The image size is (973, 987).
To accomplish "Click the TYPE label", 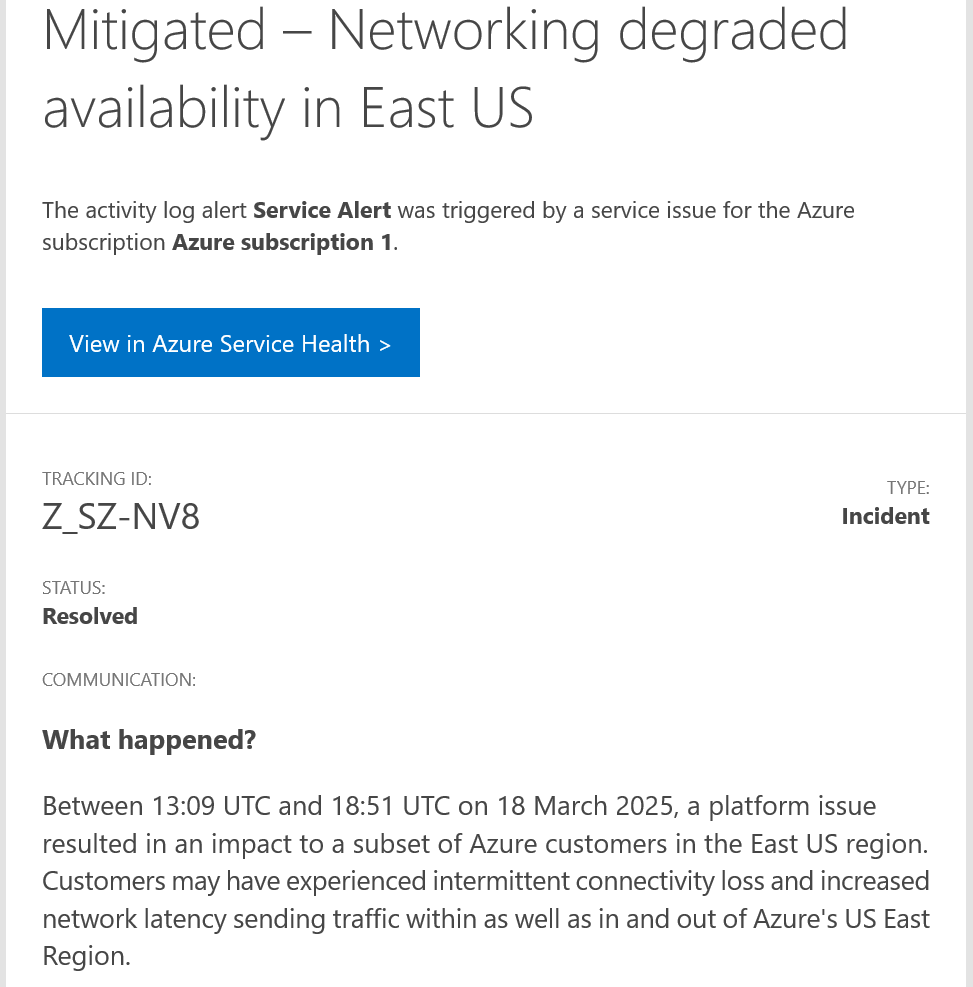I will (x=908, y=488).
